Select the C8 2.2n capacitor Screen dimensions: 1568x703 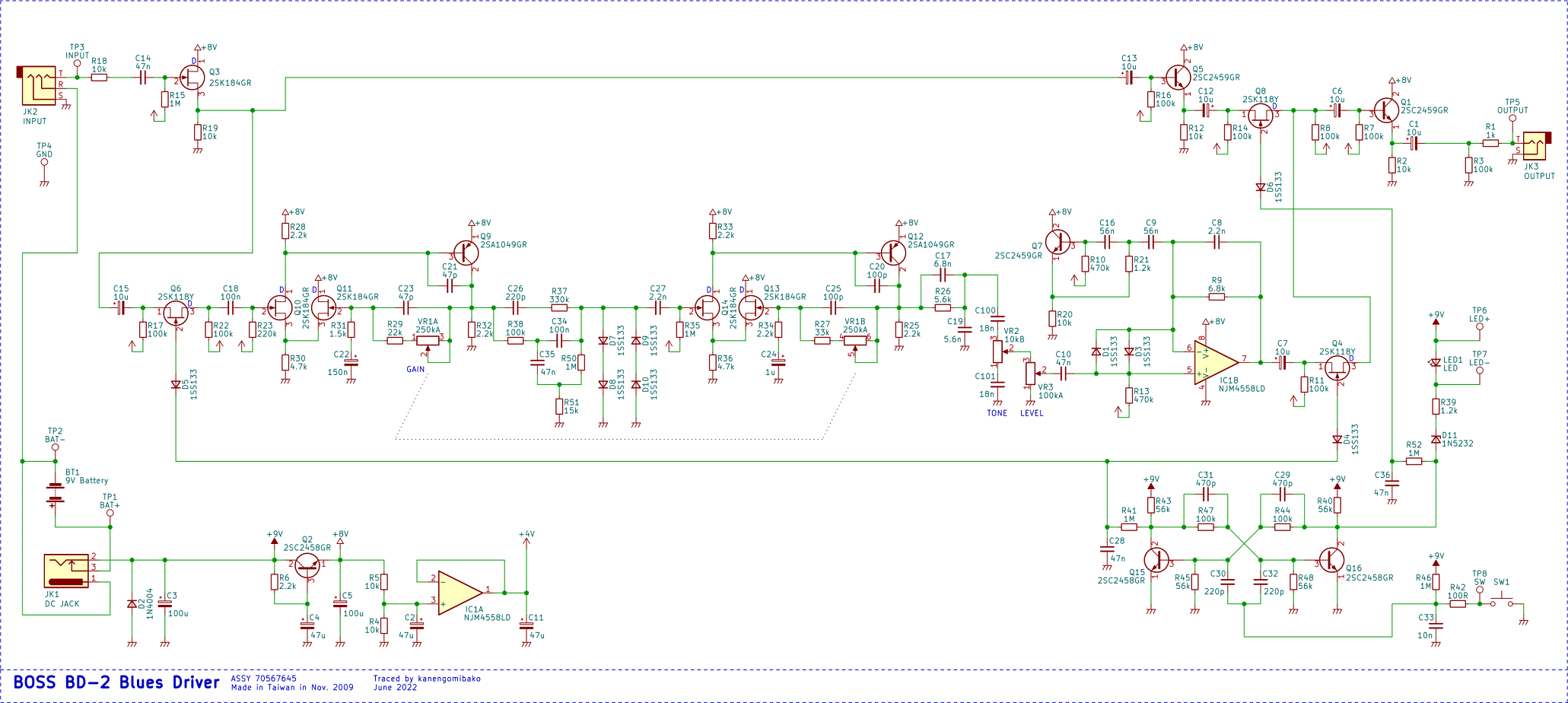(1217, 242)
